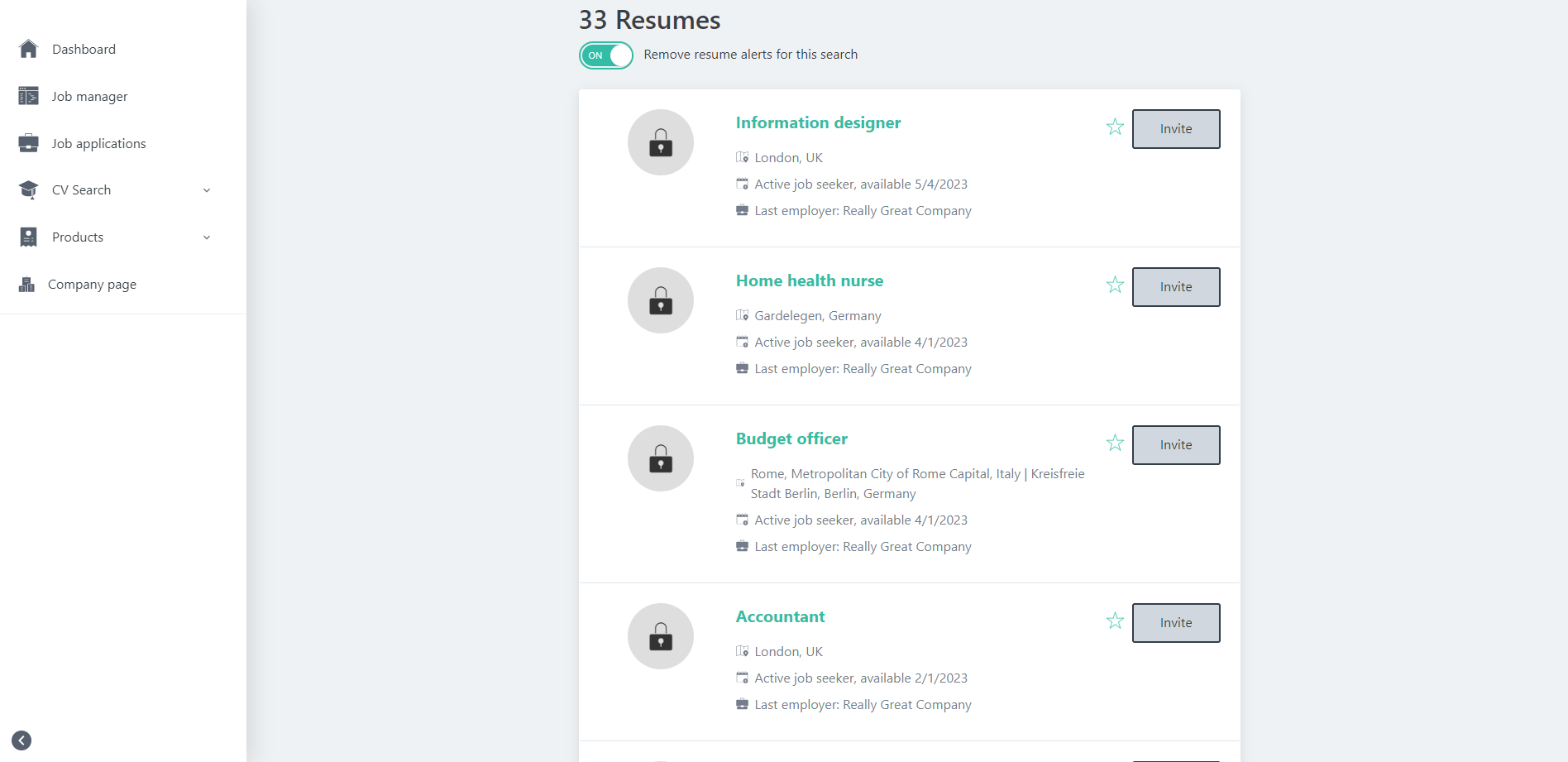This screenshot has width=1568, height=762.
Task: Open the Budget officer resume link
Action: (791, 439)
